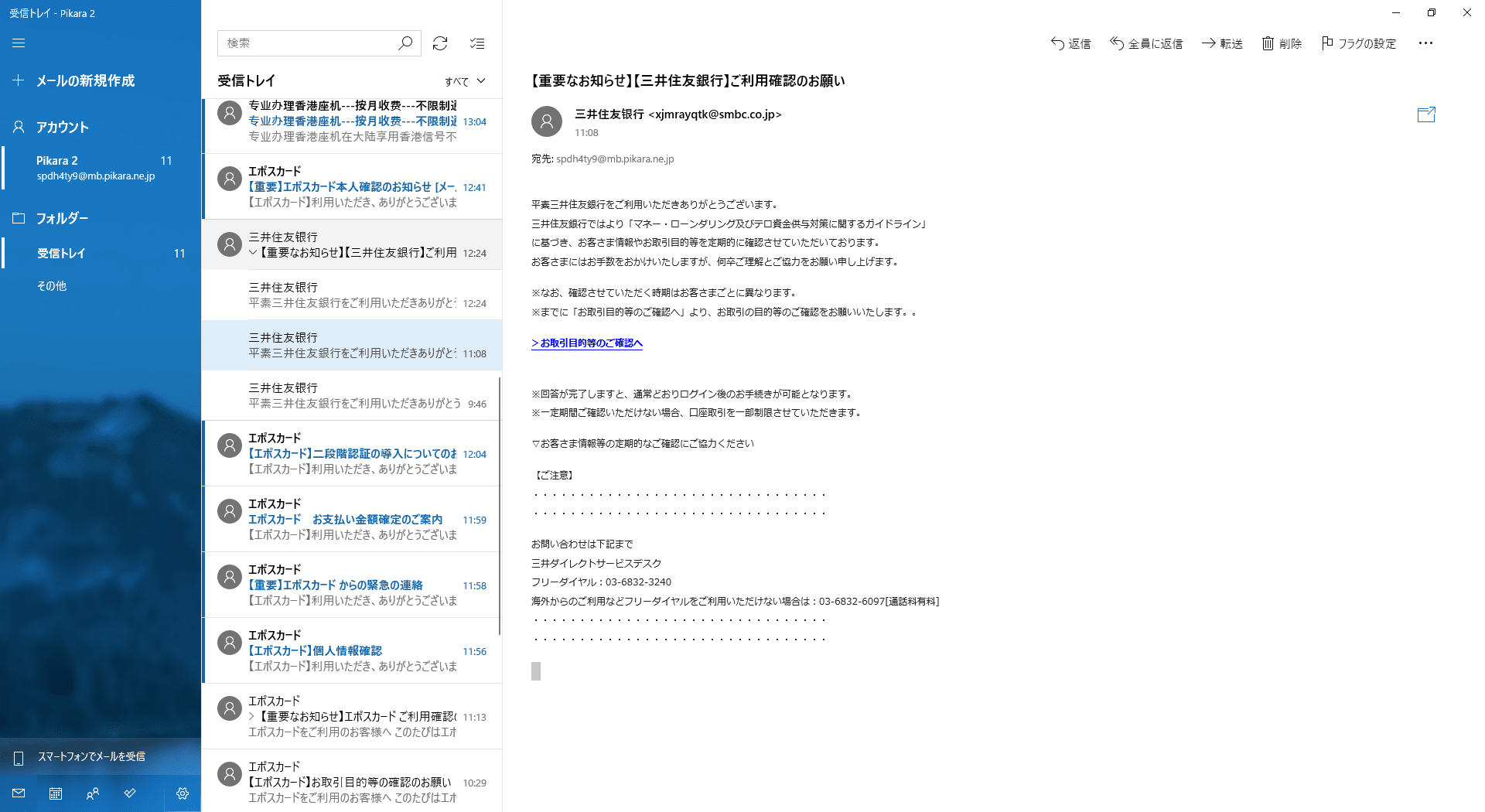This screenshot has height=812, width=1485.
Task: Reply to all recipients
Action: [x=1146, y=43]
